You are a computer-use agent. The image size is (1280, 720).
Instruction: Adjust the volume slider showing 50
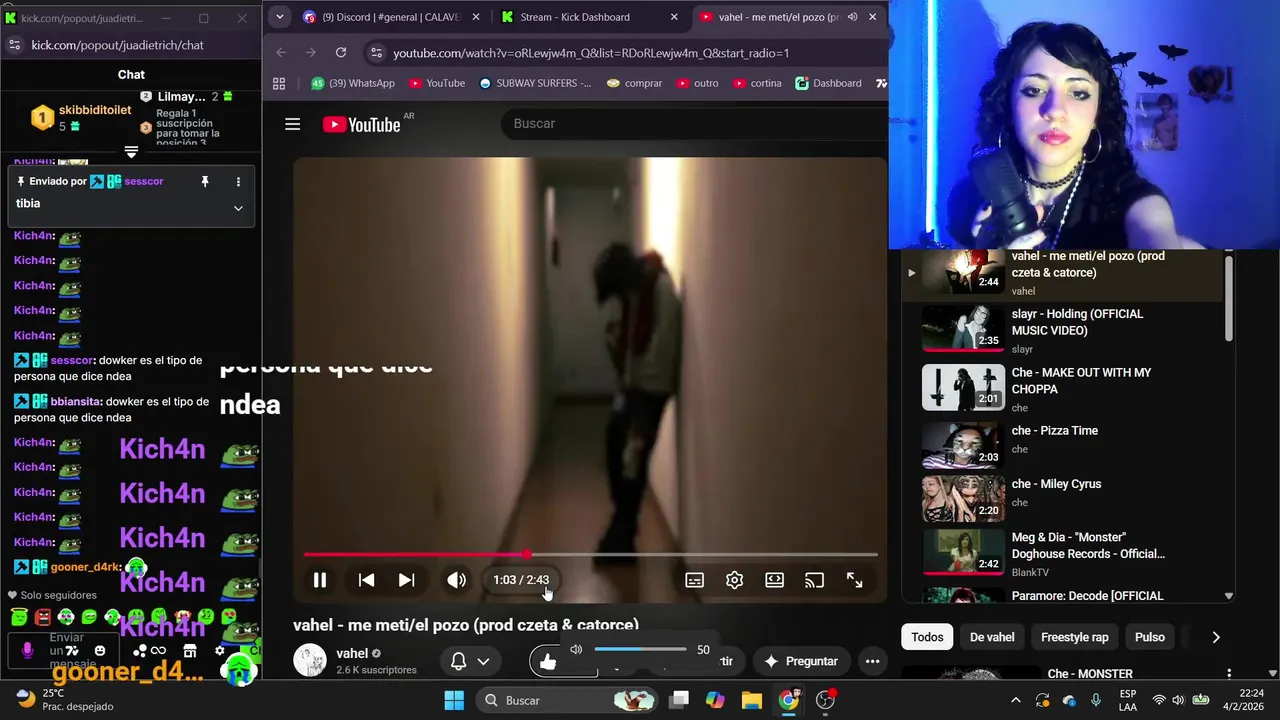(x=640, y=650)
